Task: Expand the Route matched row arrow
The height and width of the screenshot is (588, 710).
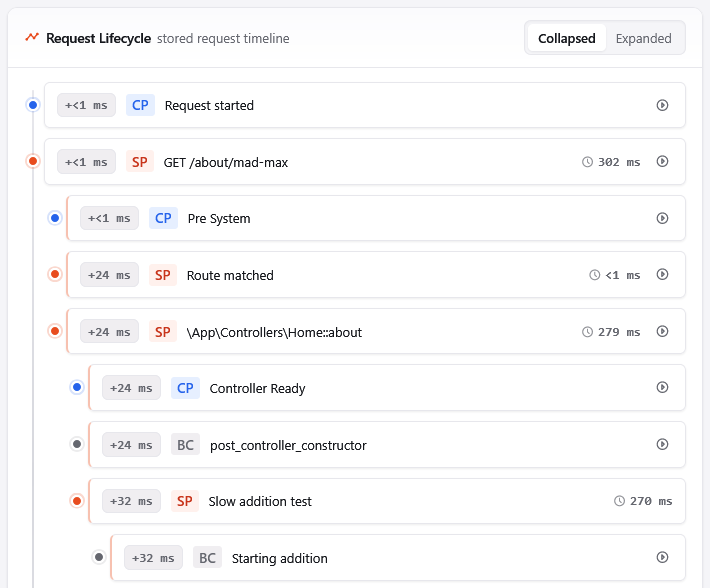Action: click(662, 274)
